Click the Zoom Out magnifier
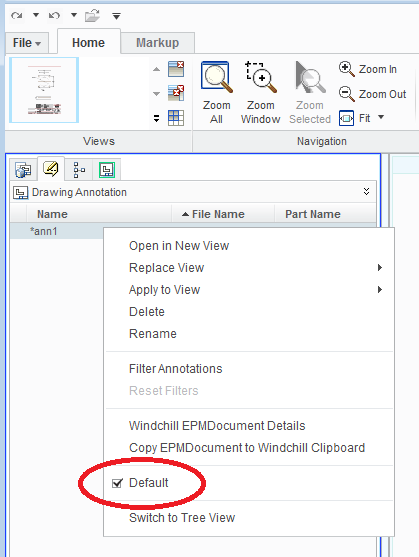419x557 pixels. click(346, 94)
